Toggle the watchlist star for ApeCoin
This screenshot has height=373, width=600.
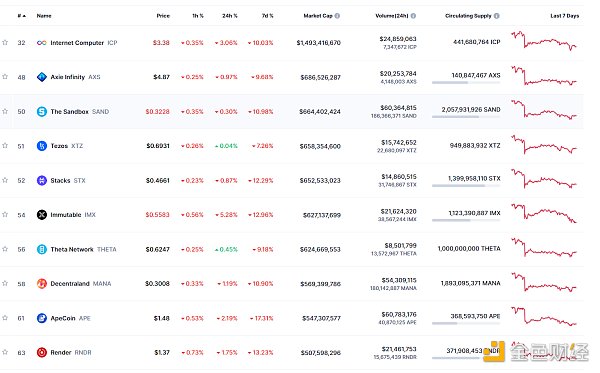click(5, 318)
